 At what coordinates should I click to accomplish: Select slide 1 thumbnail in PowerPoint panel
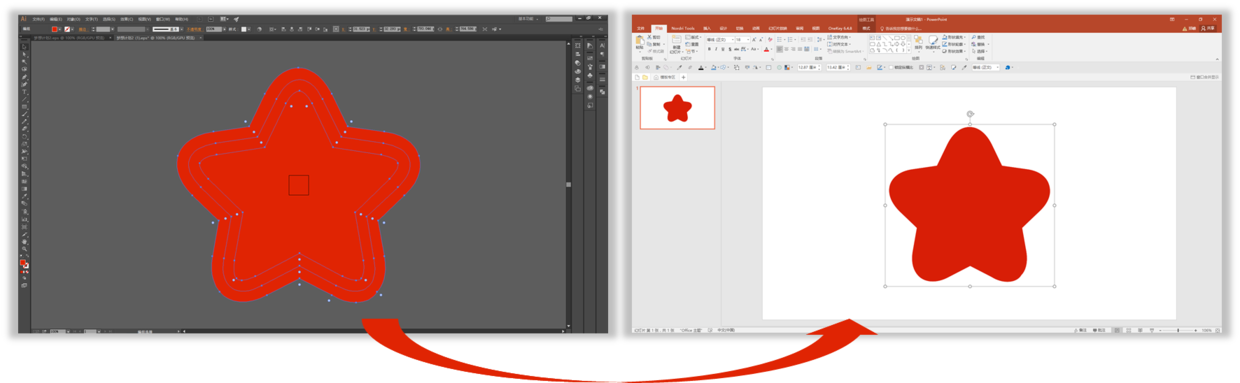[x=677, y=108]
